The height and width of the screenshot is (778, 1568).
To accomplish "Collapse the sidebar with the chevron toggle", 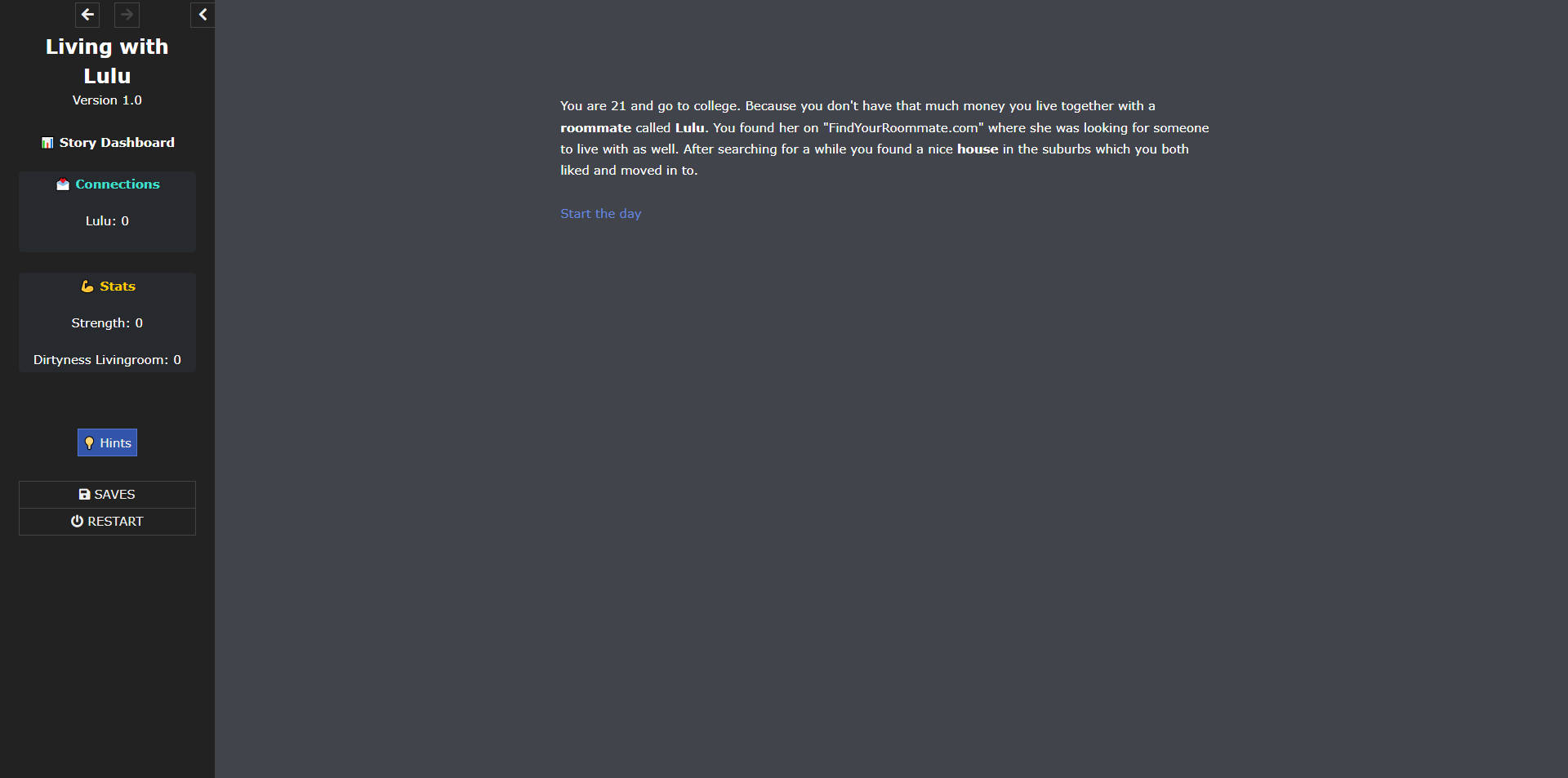I will point(203,15).
